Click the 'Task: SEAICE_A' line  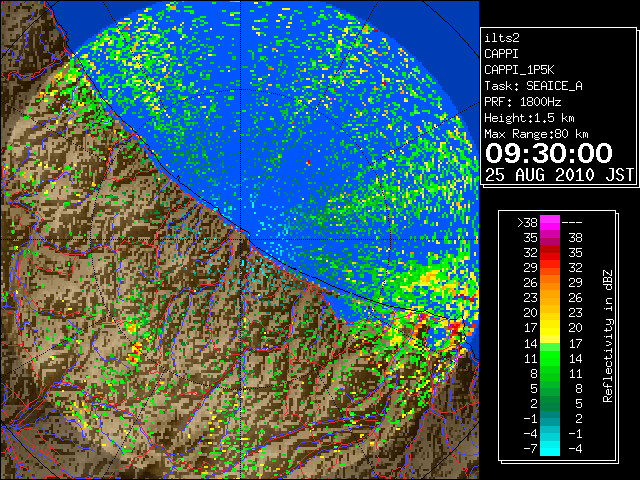pos(533,86)
